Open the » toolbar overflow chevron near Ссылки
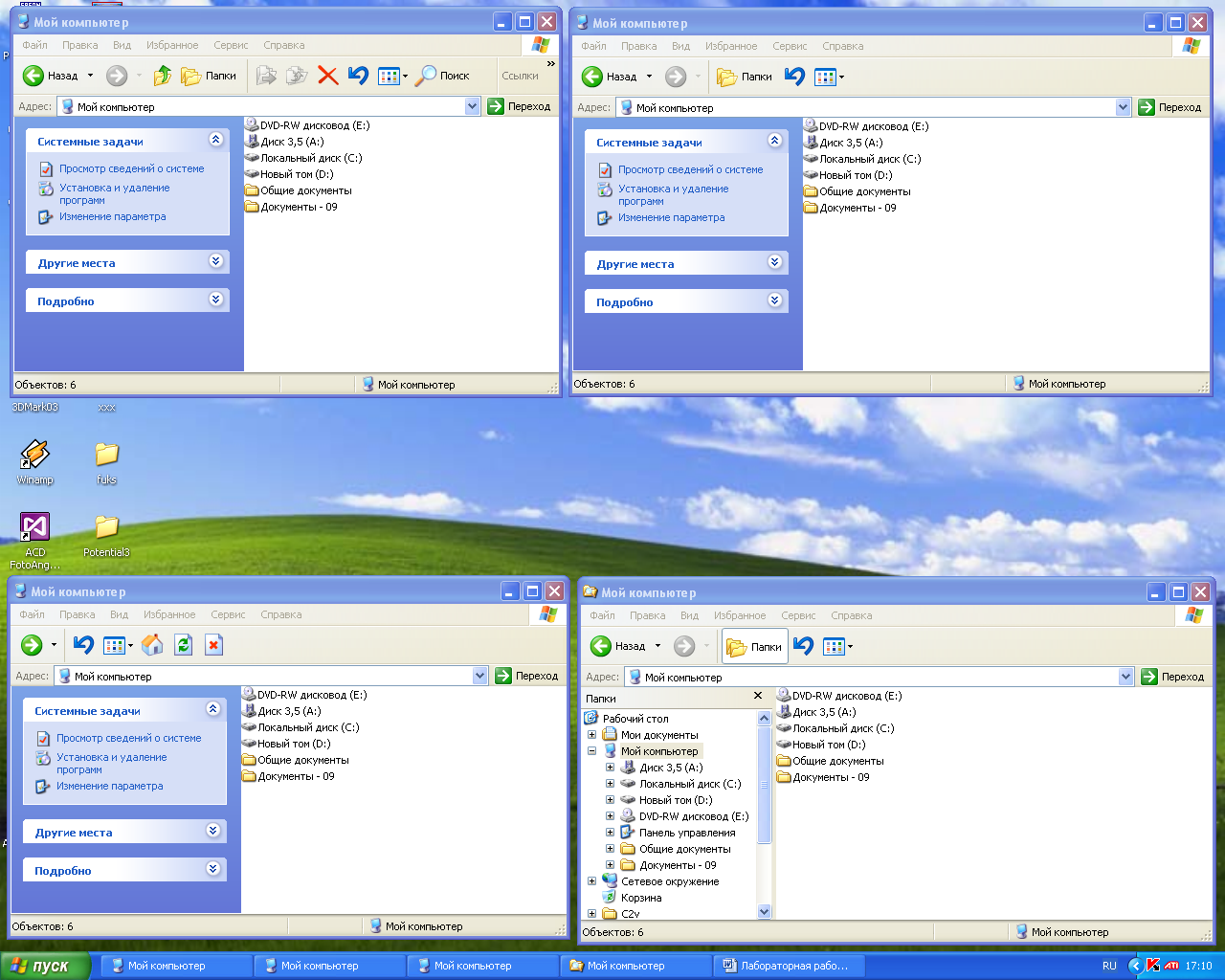 click(550, 64)
